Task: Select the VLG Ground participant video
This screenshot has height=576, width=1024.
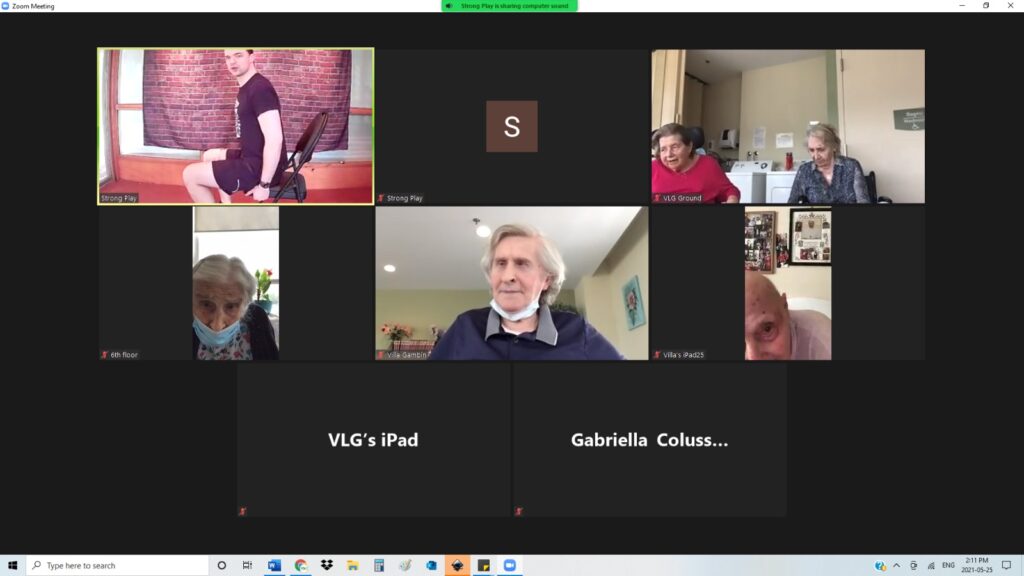Action: click(788, 126)
